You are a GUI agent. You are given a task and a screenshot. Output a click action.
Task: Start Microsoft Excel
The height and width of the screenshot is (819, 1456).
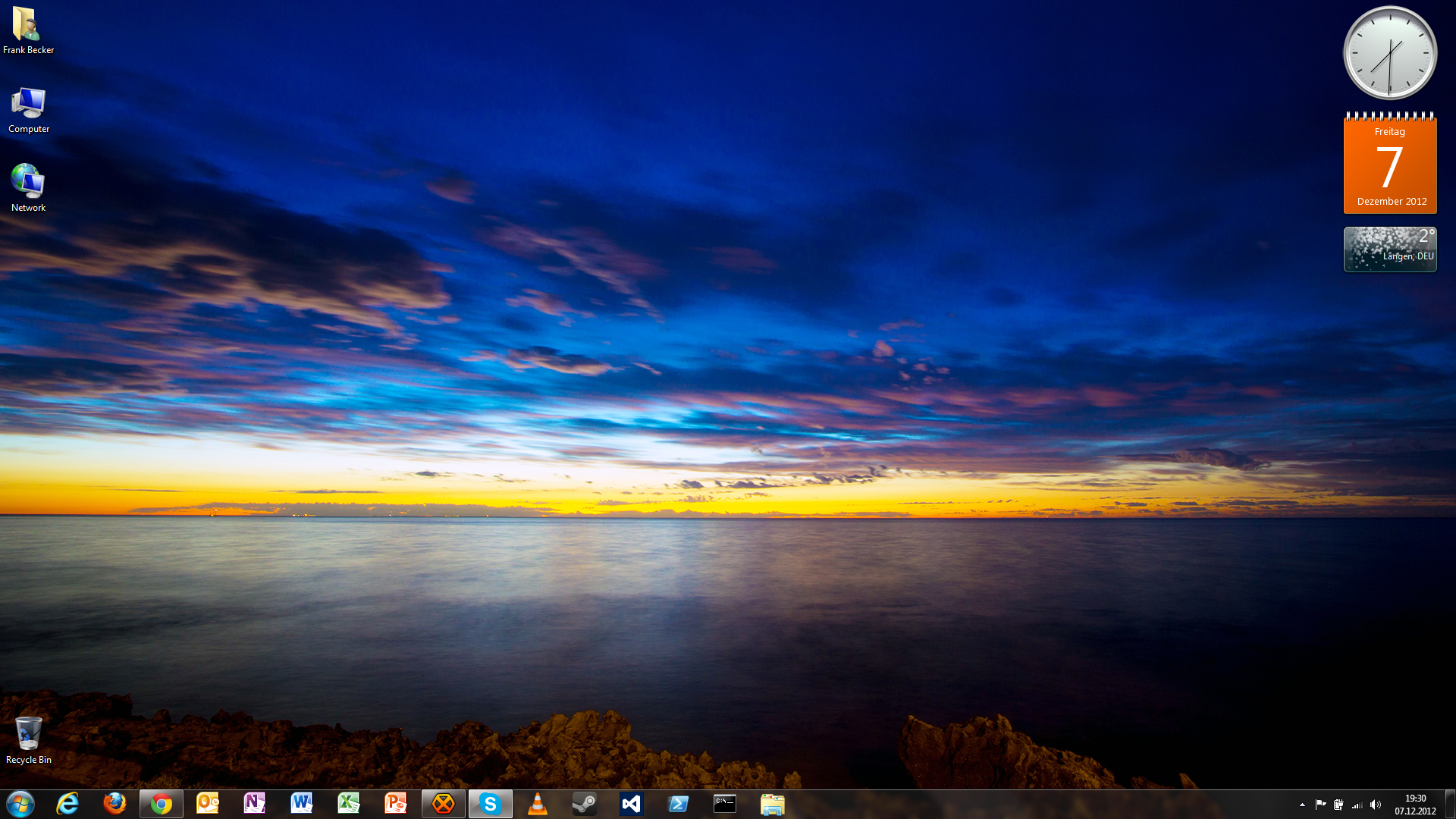[348, 803]
